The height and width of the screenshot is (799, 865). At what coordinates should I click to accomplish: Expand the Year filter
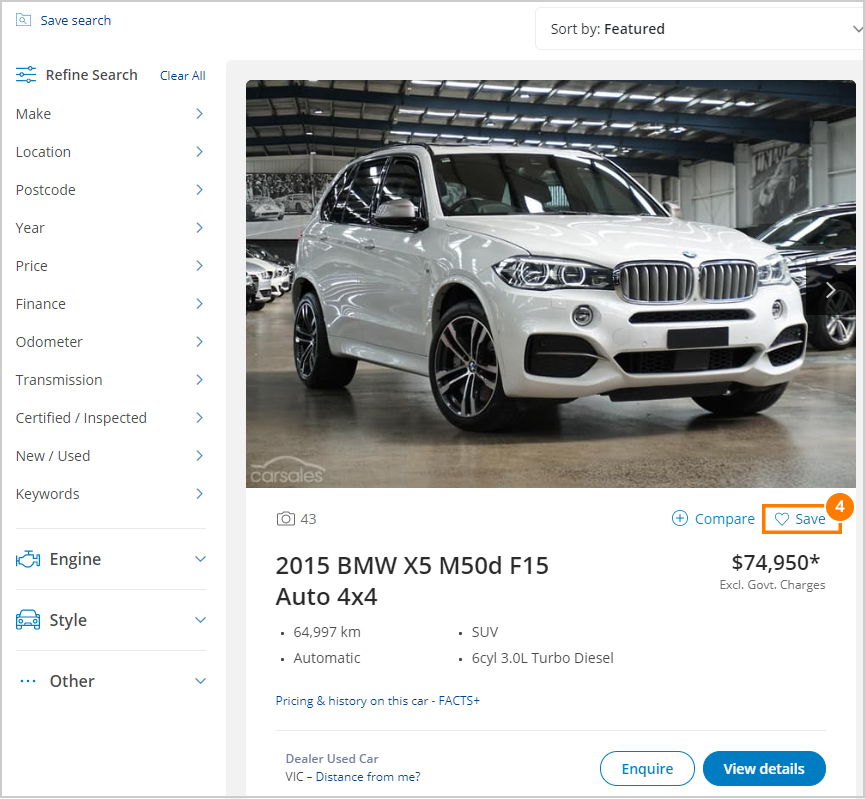tap(110, 228)
